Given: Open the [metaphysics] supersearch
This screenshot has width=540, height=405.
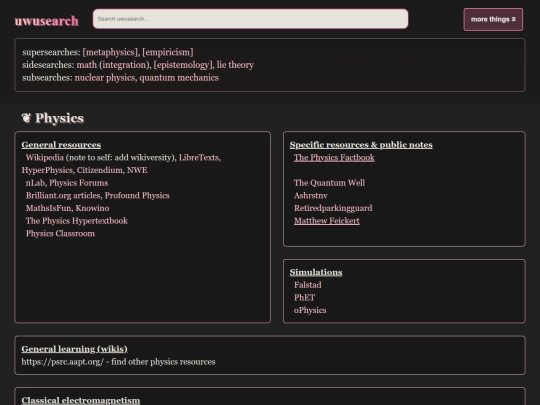Looking at the screenshot, I should [x=110, y=52].
